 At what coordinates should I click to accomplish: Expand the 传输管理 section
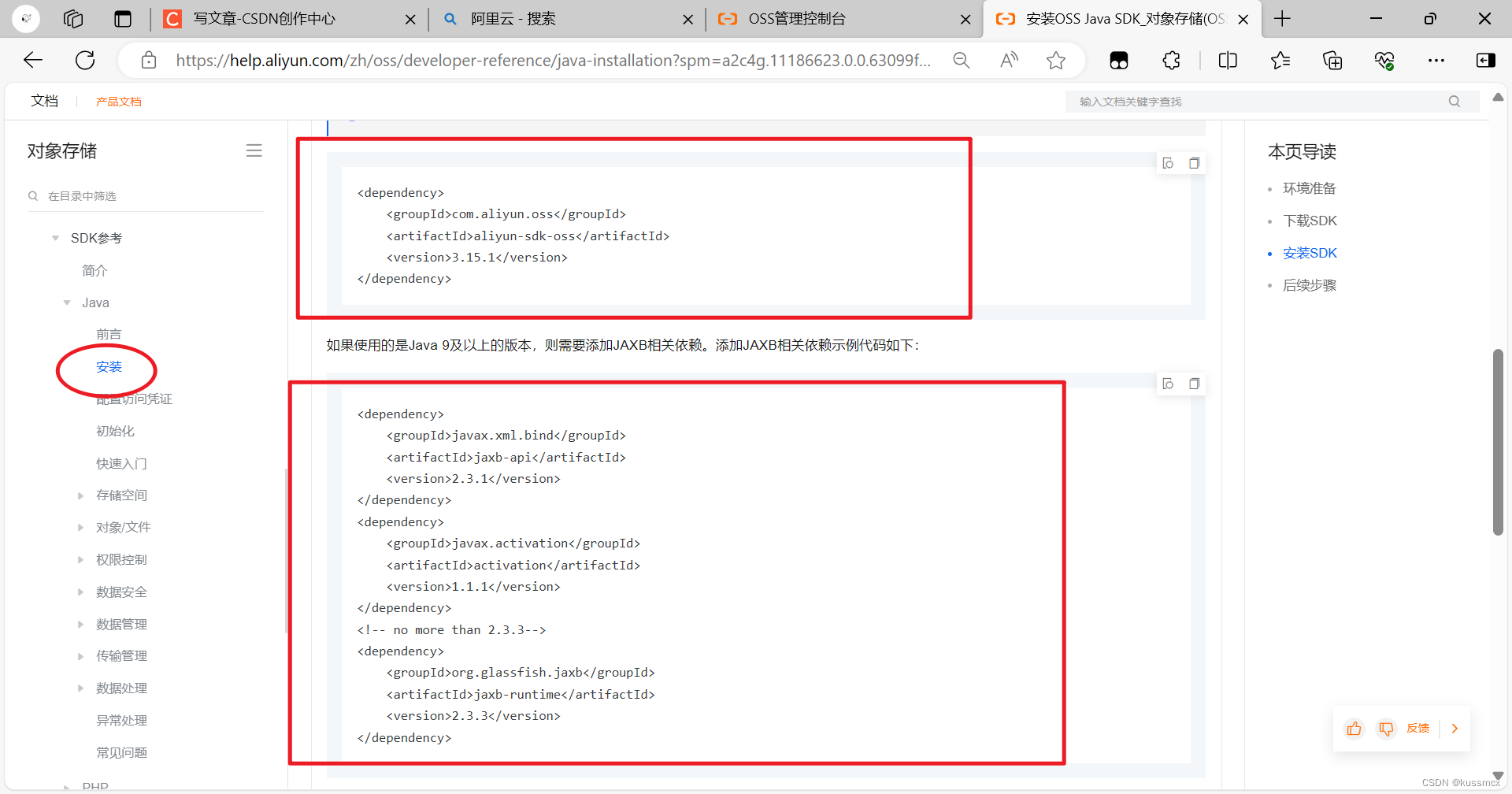coord(80,656)
